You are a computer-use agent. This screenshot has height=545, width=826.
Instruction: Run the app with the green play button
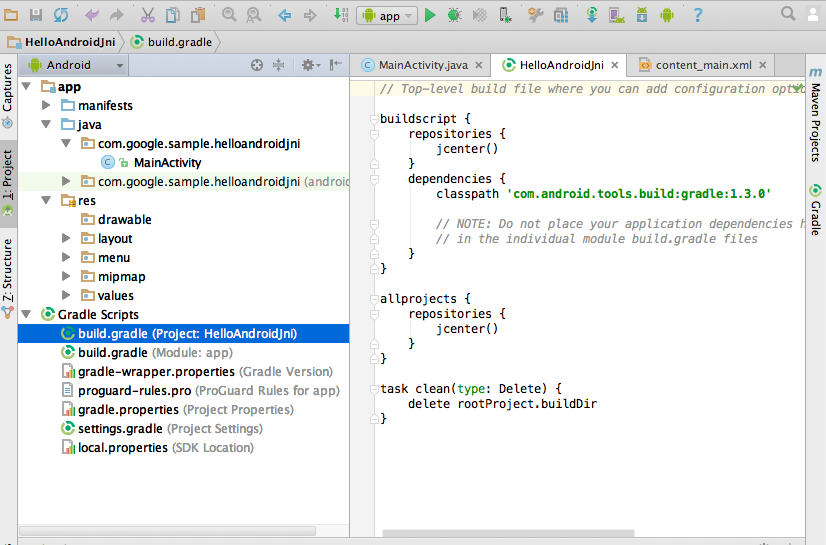coord(430,15)
